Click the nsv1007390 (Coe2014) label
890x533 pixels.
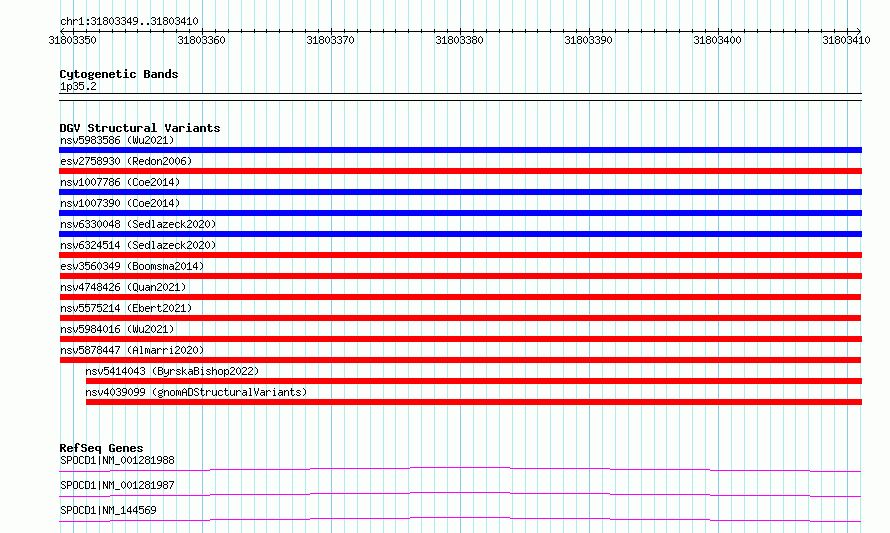pos(120,203)
